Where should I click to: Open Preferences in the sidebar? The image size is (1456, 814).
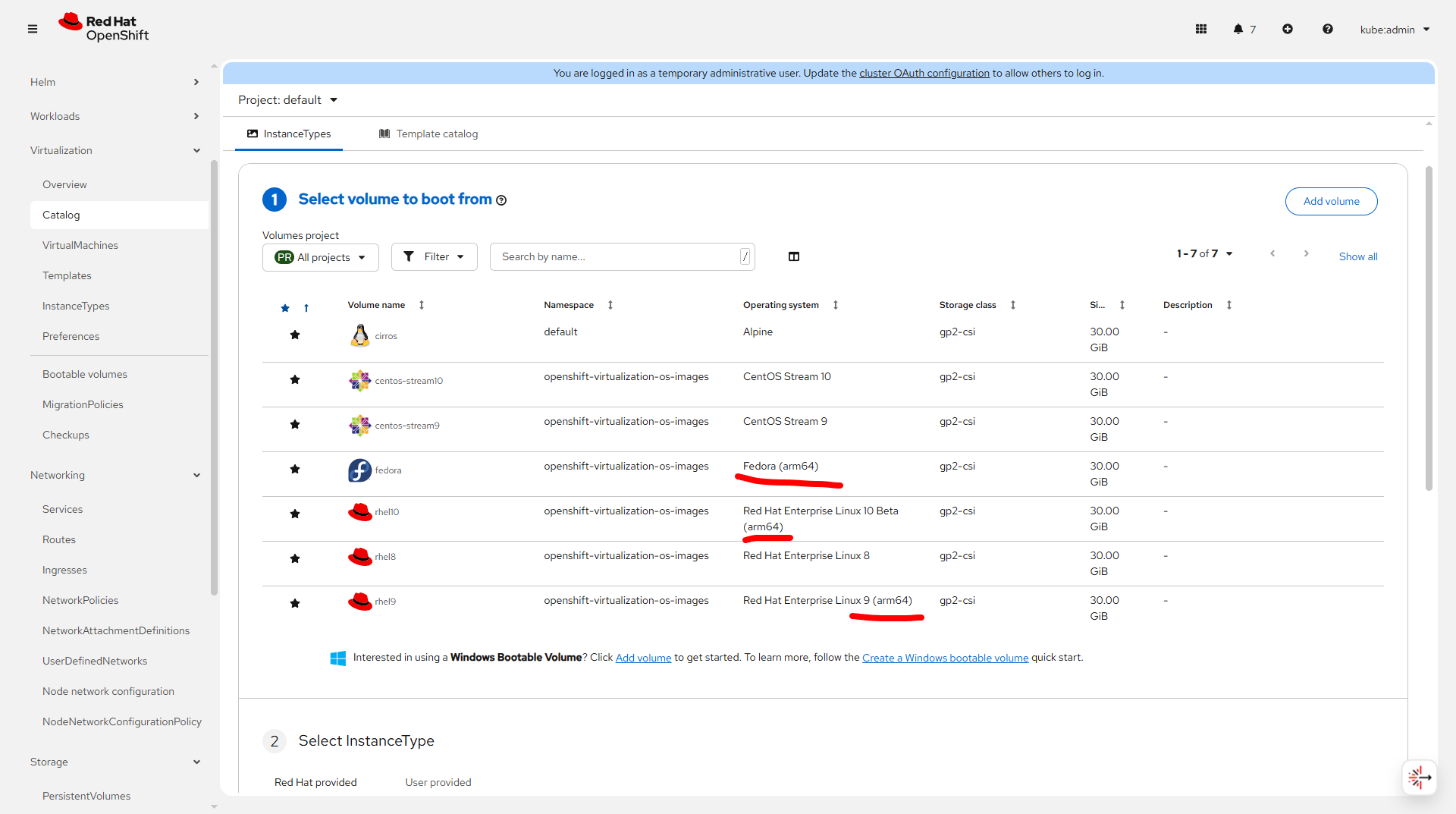71,336
